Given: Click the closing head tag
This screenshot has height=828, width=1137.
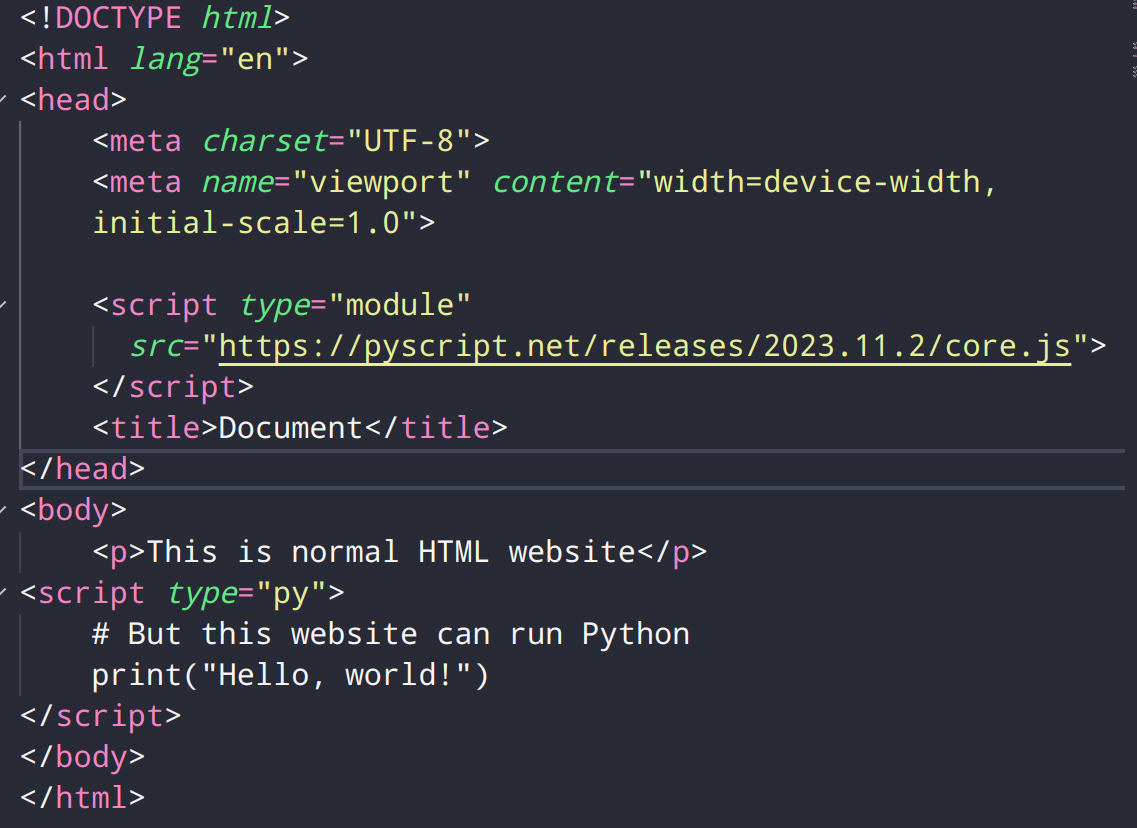Looking at the screenshot, I should (x=83, y=469).
